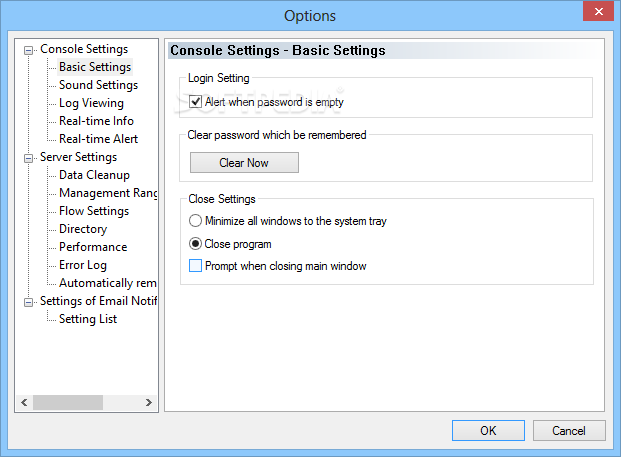Screen dimensions: 621x457
Task: Open Sound Settings in the tree
Action: click(x=98, y=85)
